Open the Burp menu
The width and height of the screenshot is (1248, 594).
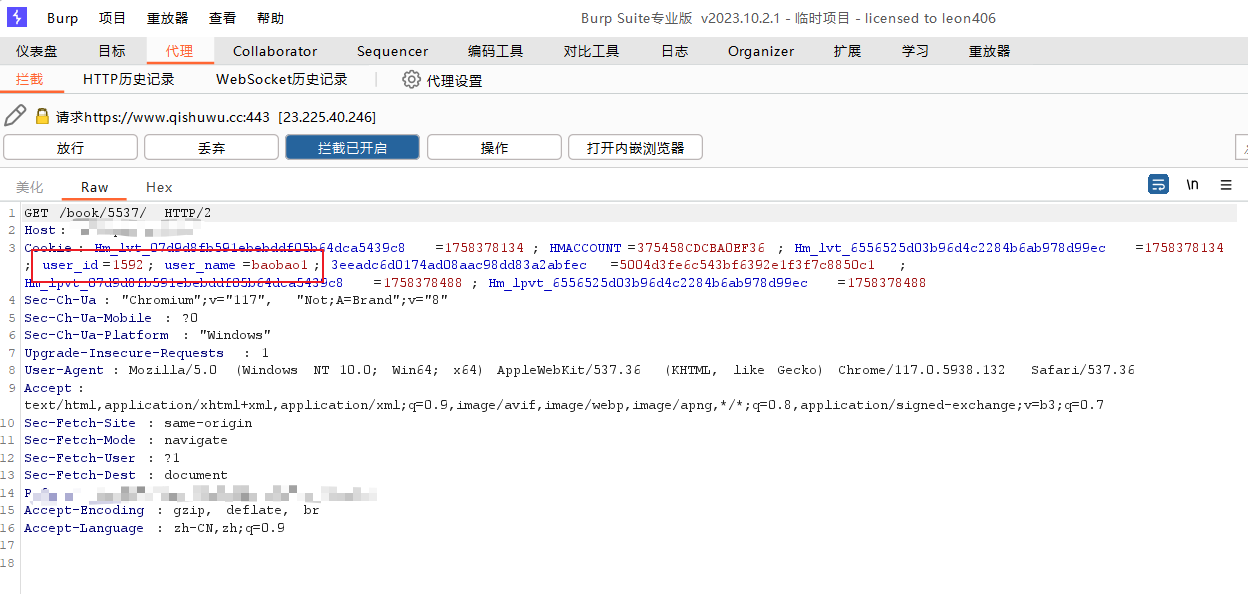point(62,18)
